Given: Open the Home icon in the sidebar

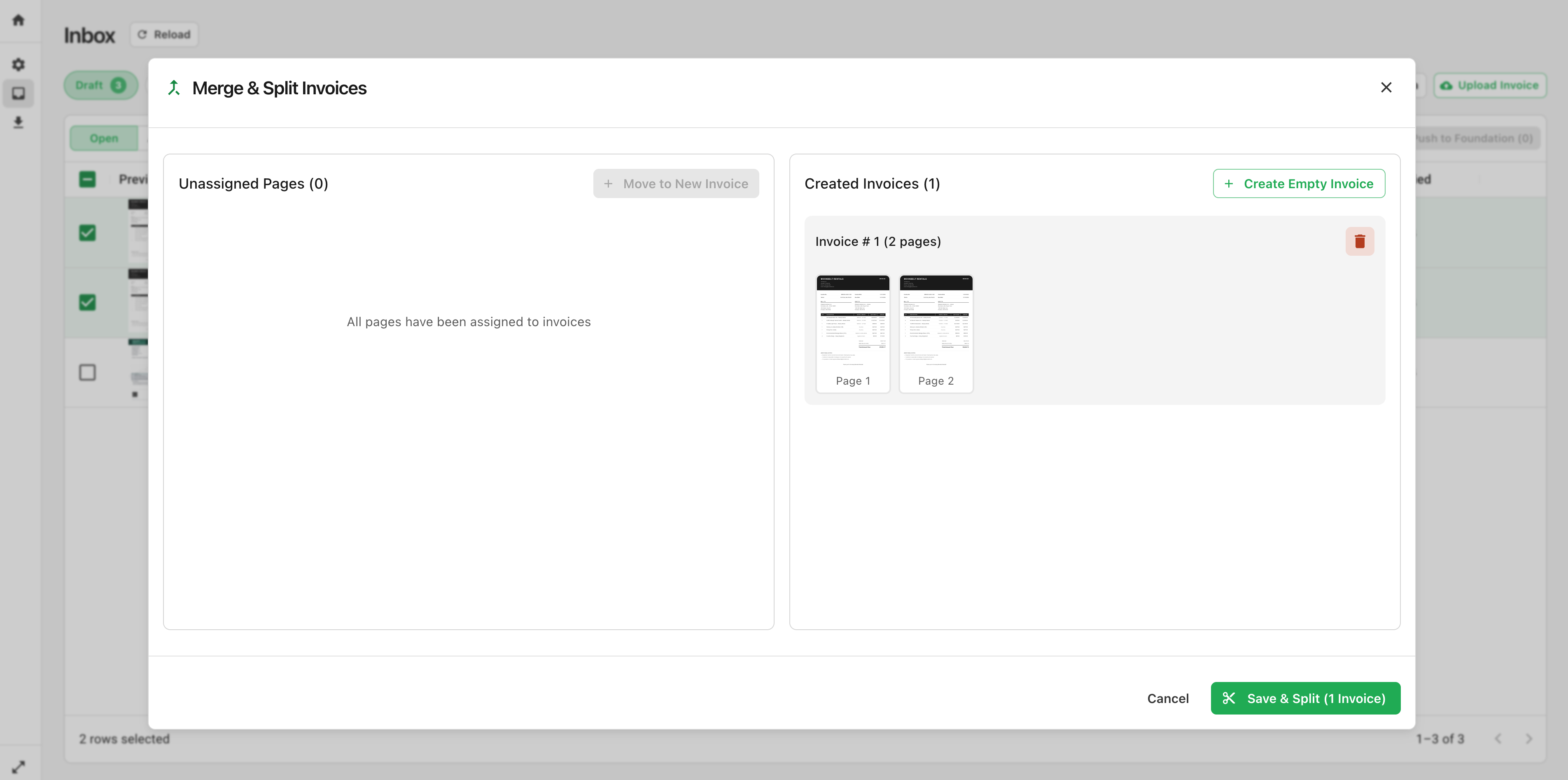Looking at the screenshot, I should click(18, 20).
